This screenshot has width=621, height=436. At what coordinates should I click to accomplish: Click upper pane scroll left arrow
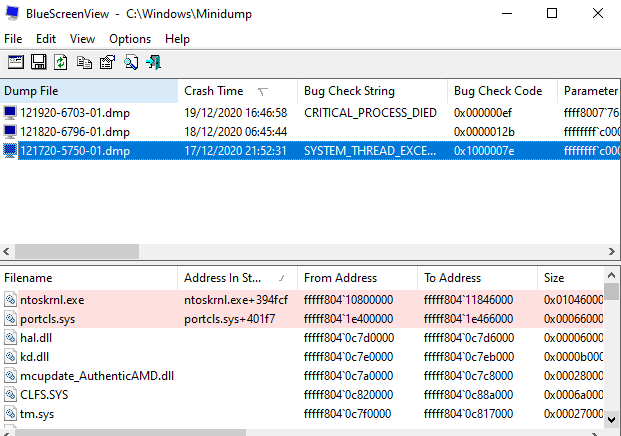[6, 251]
